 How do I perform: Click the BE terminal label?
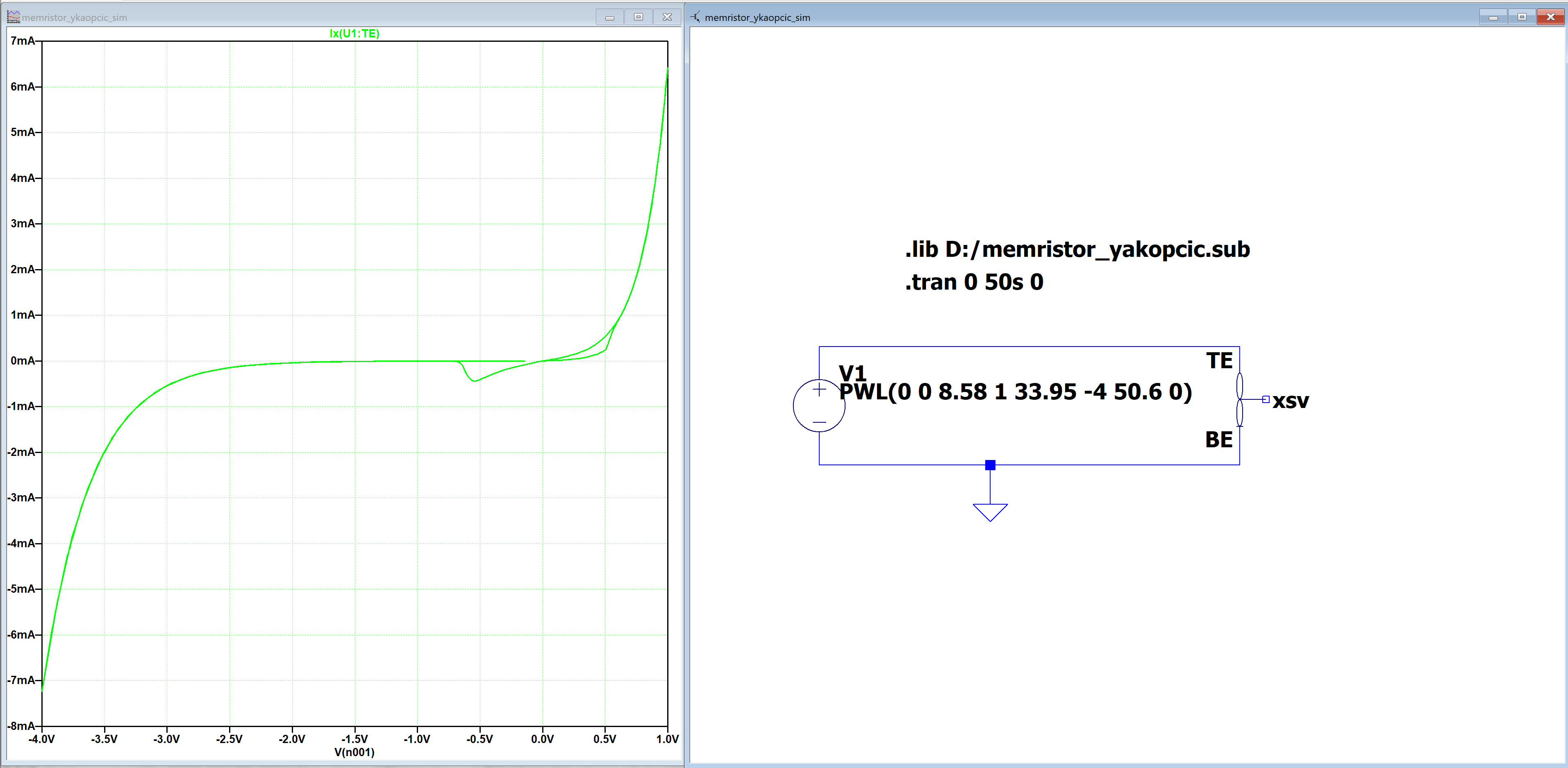point(1218,440)
